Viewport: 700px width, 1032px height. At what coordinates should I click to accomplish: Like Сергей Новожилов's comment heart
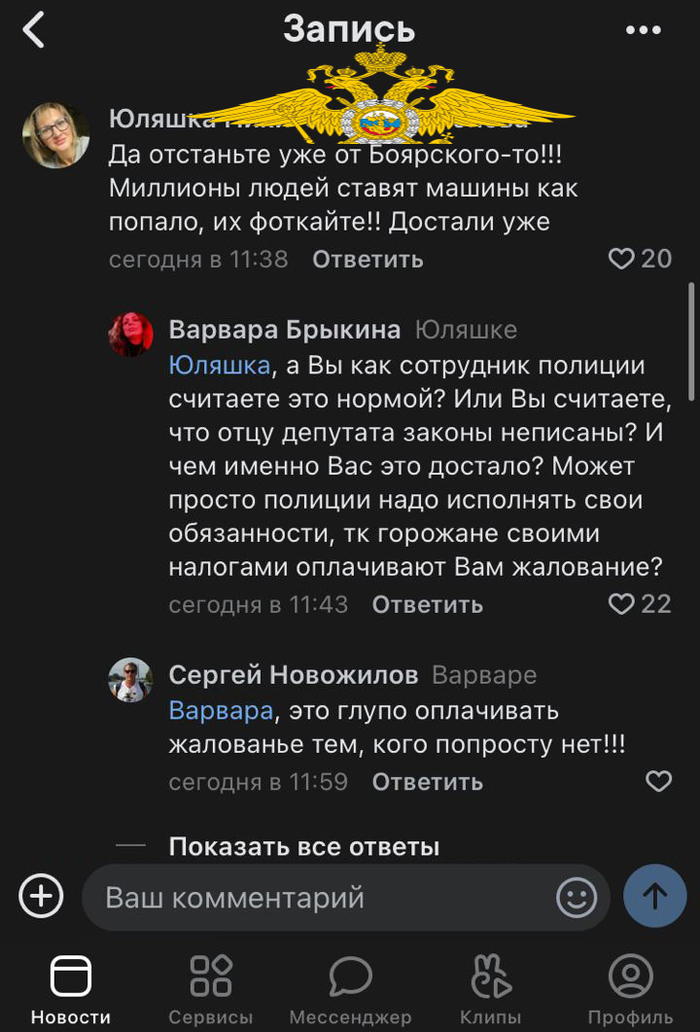coord(658,781)
